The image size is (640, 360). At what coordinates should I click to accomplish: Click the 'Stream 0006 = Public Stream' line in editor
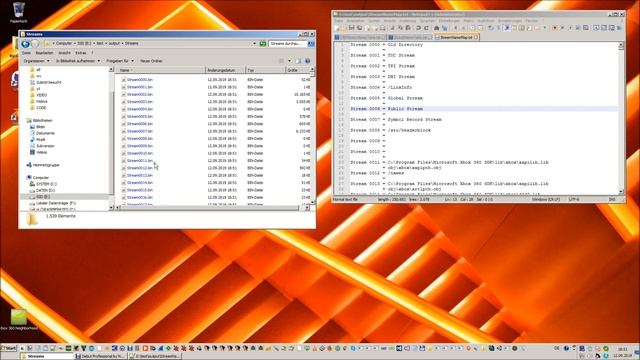[387, 109]
